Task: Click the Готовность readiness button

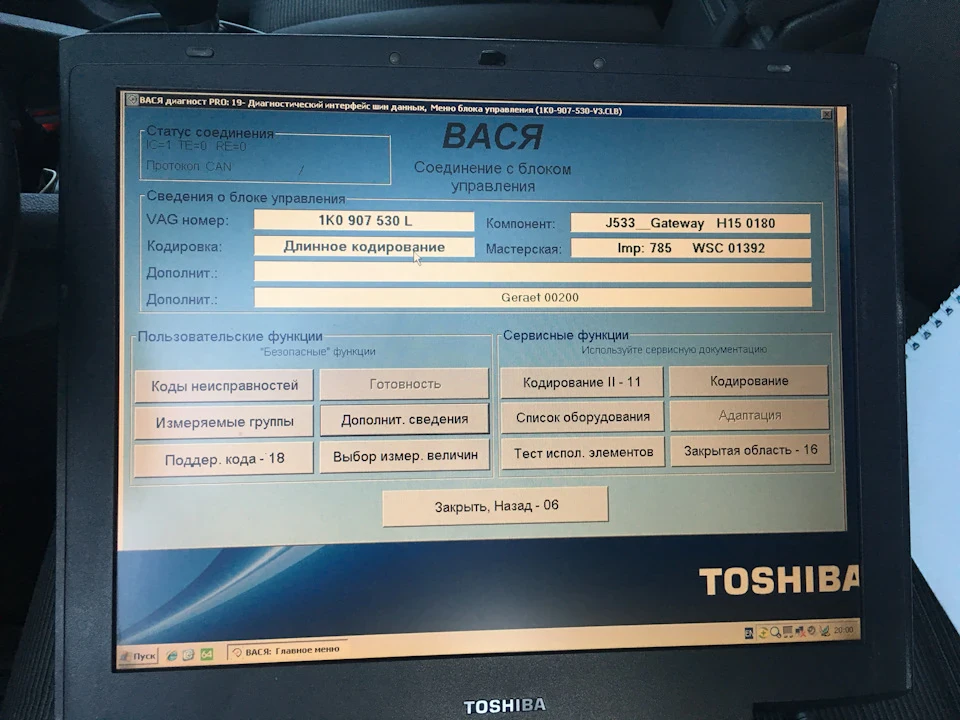Action: pyautogui.click(x=405, y=384)
